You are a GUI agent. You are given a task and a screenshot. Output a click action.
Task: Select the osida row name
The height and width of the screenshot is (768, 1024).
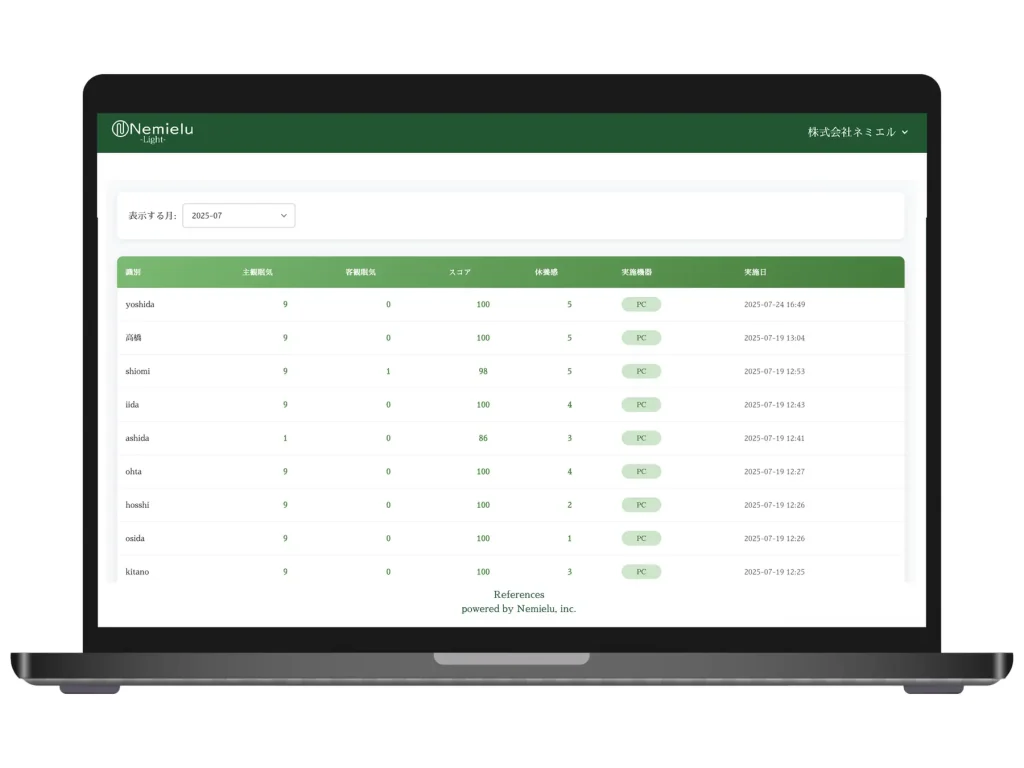click(x=135, y=538)
